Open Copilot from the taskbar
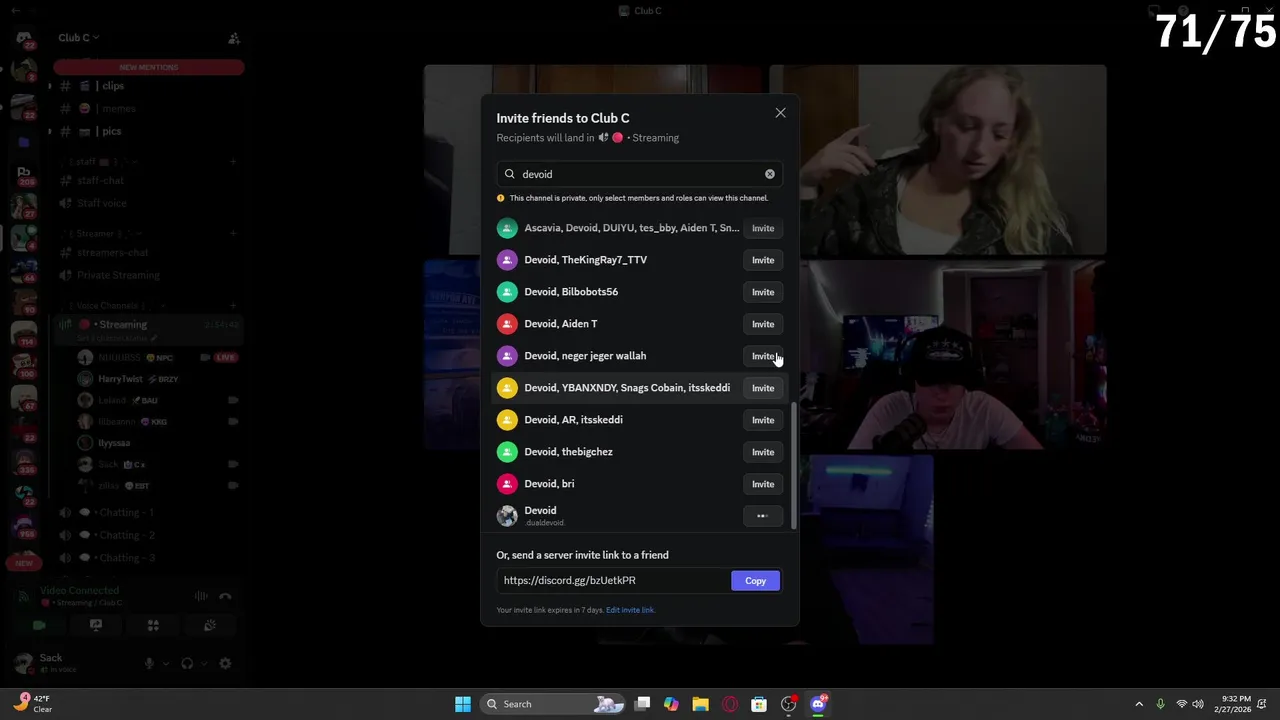The width and height of the screenshot is (1280, 720). 671,704
